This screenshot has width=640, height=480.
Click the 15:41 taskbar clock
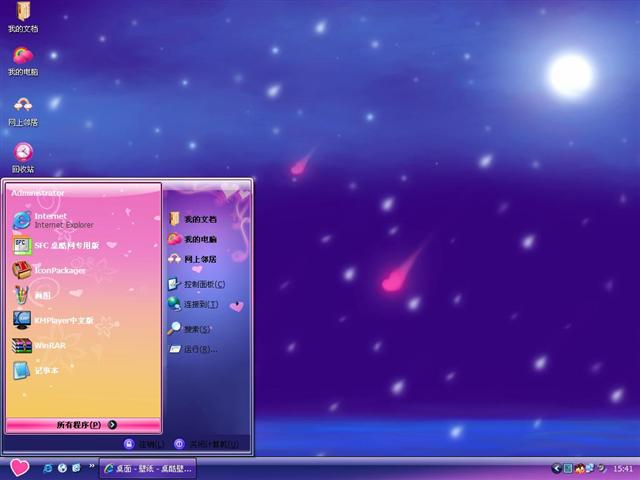click(x=623, y=469)
